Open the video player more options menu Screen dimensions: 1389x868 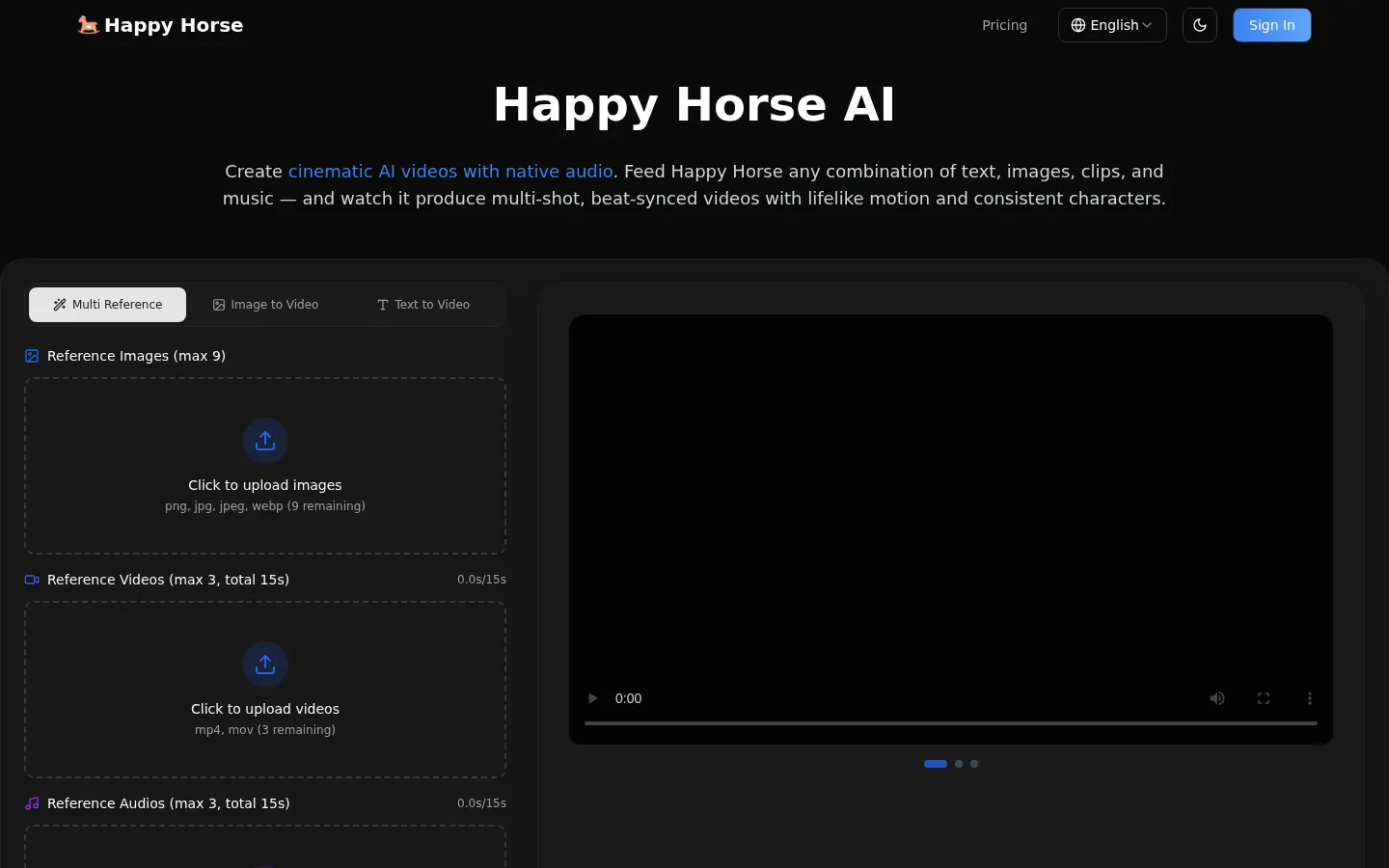pos(1310,698)
